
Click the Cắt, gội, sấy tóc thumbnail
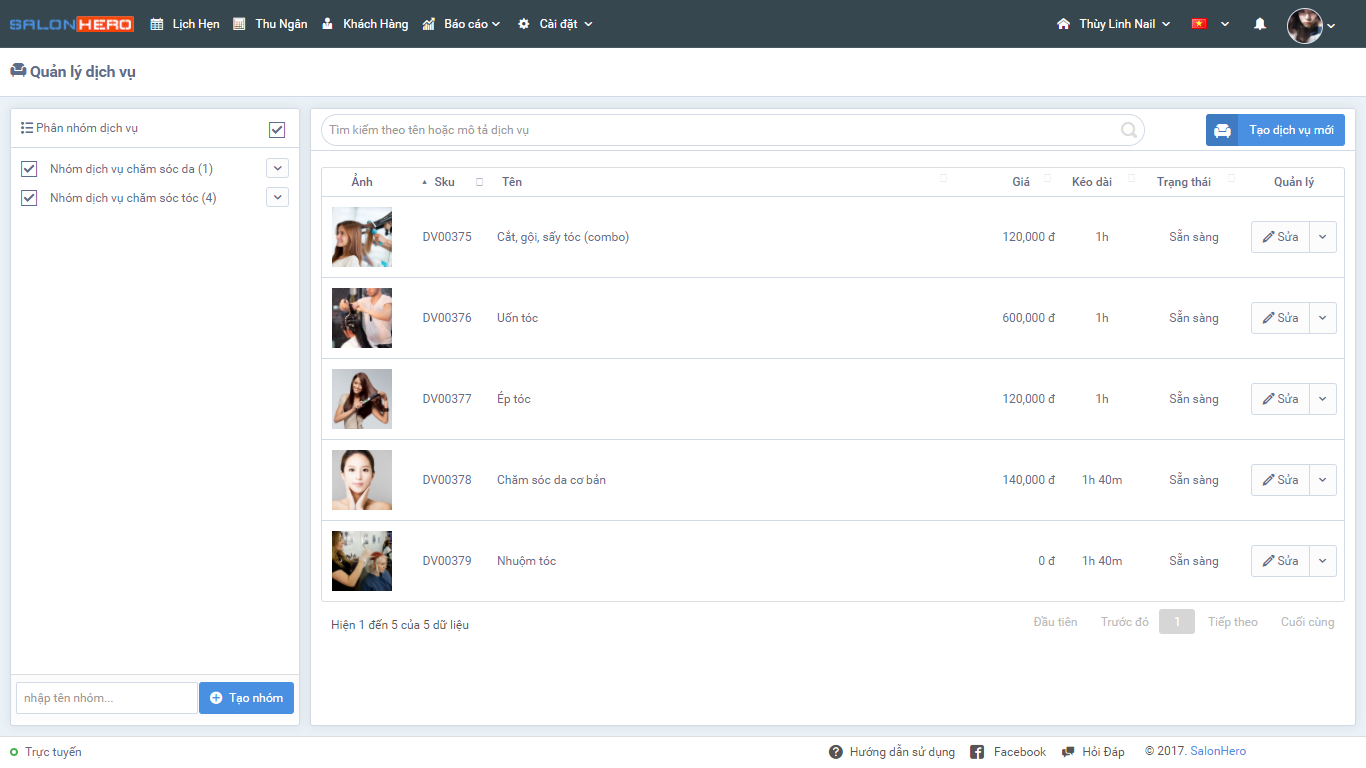(x=362, y=237)
